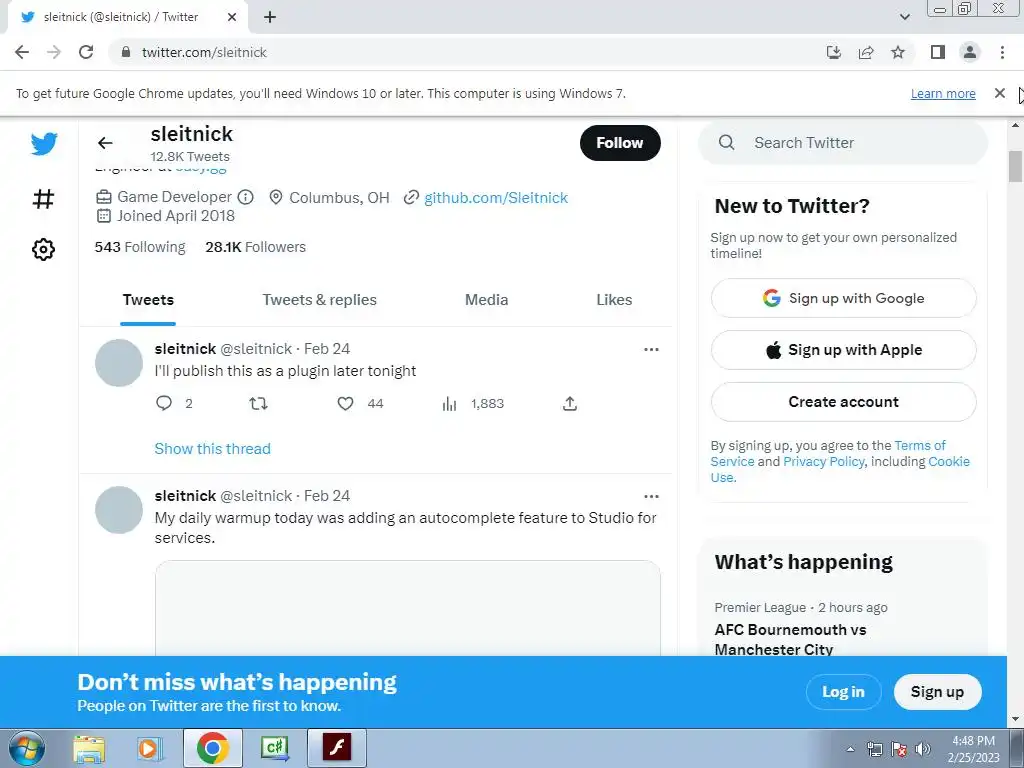Click the Game Developer info icon

coord(246,197)
